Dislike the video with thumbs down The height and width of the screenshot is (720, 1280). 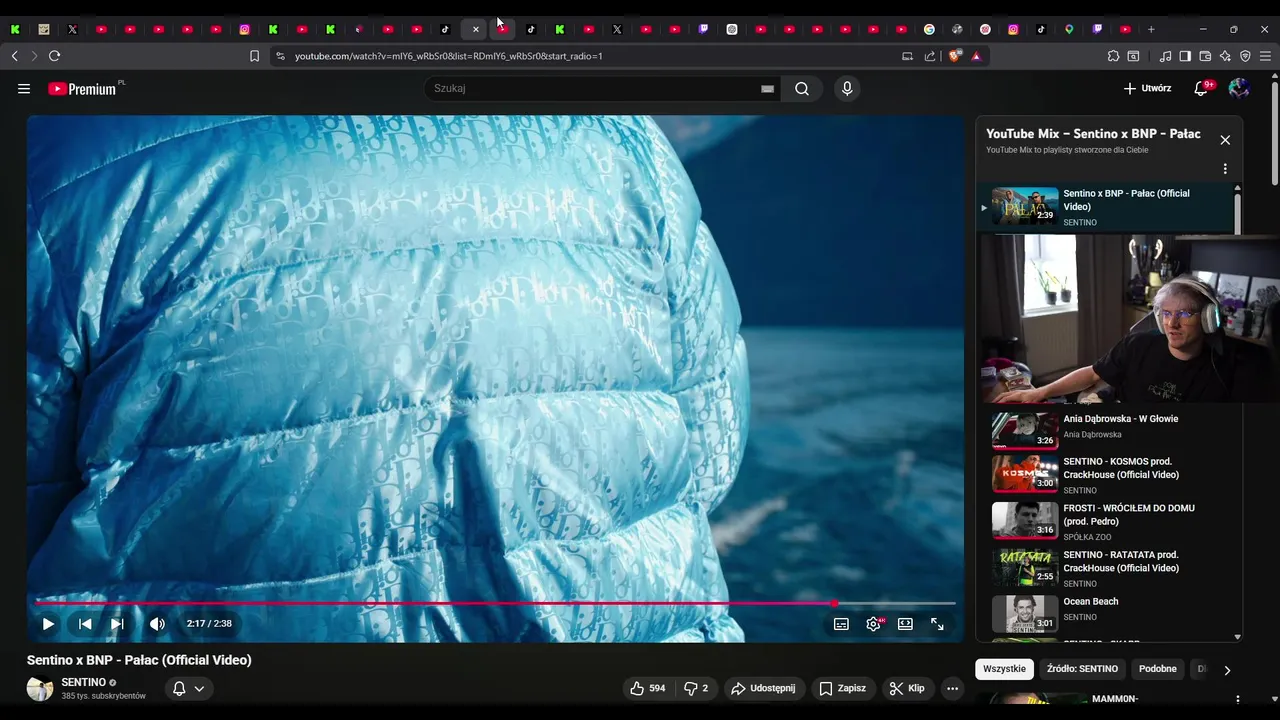point(695,688)
